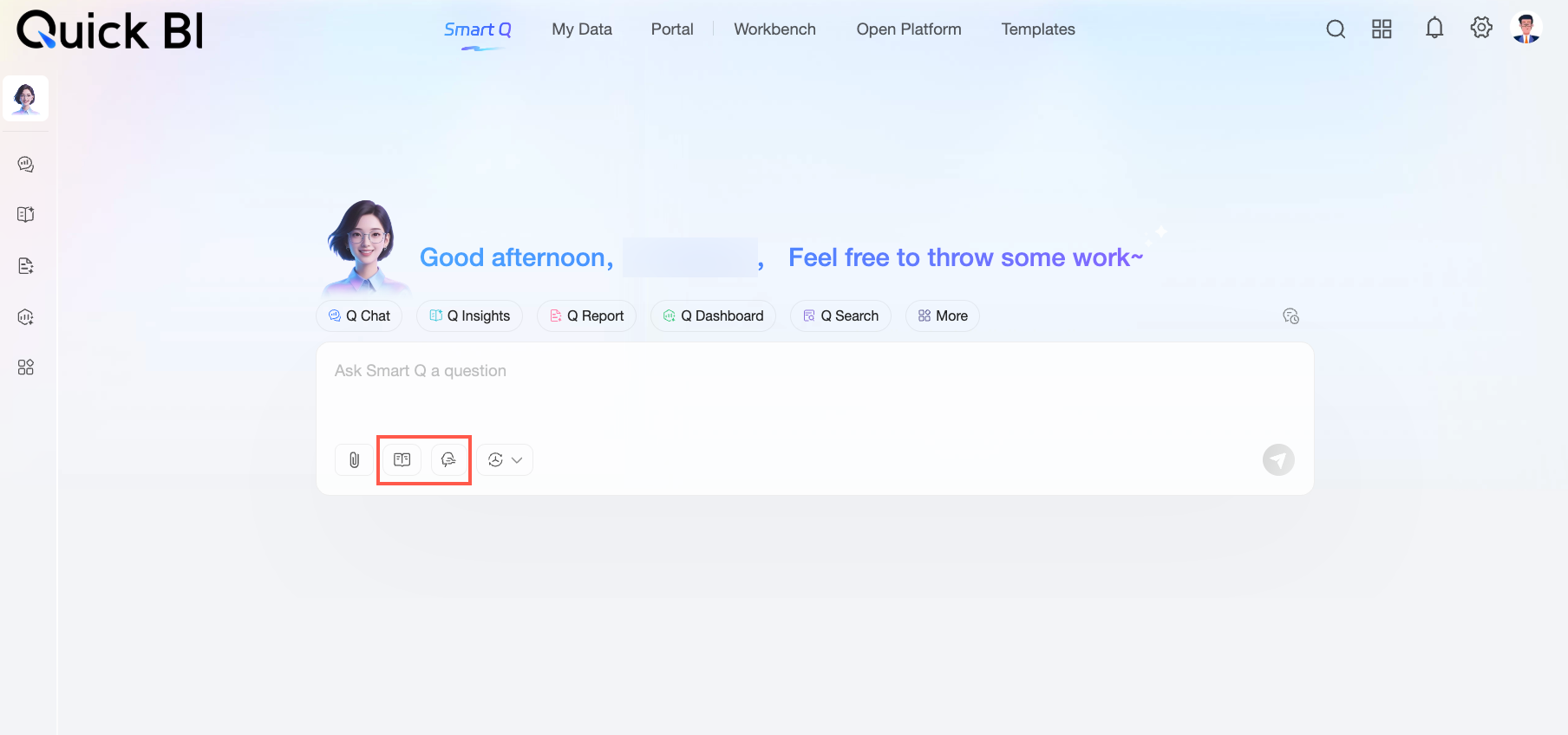Click the paper-plane send button

(x=1278, y=459)
